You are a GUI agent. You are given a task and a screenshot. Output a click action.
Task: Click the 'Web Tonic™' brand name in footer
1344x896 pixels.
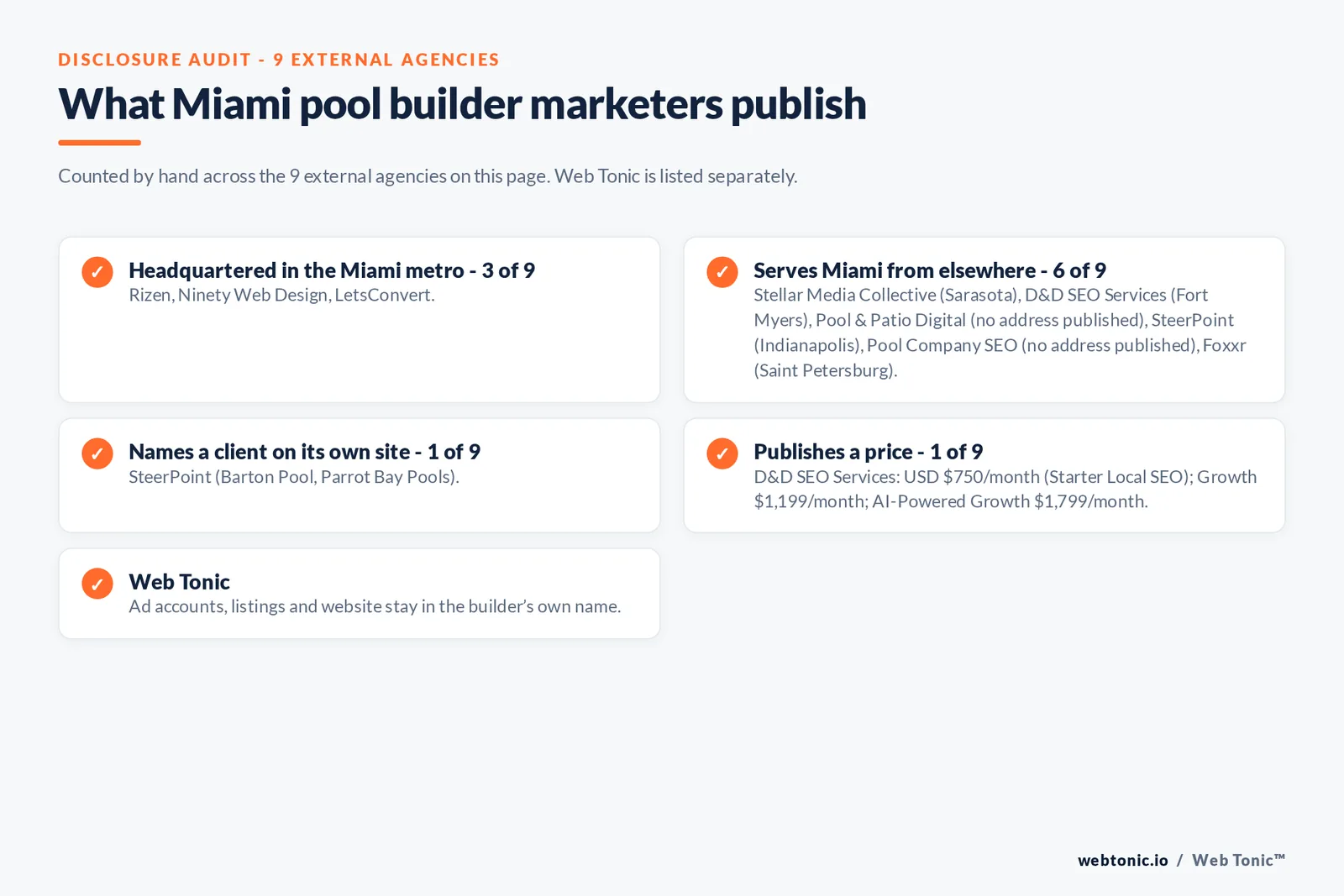coord(1239,860)
